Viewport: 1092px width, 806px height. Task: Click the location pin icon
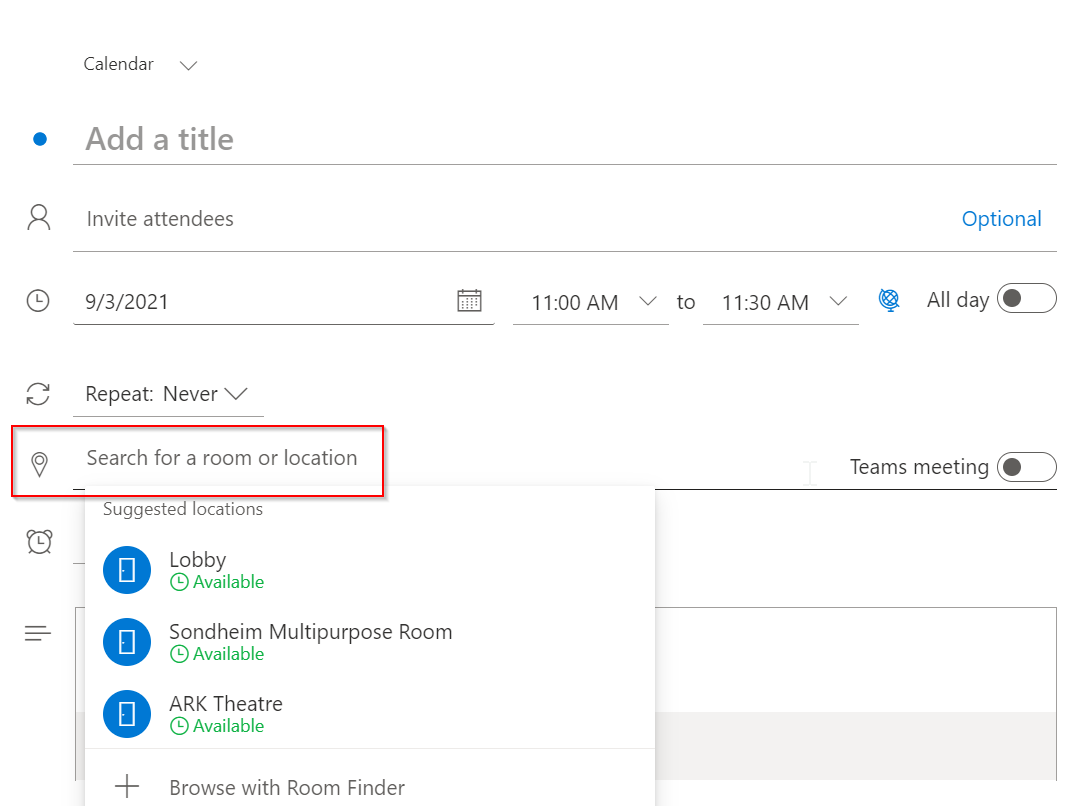[x=39, y=464]
